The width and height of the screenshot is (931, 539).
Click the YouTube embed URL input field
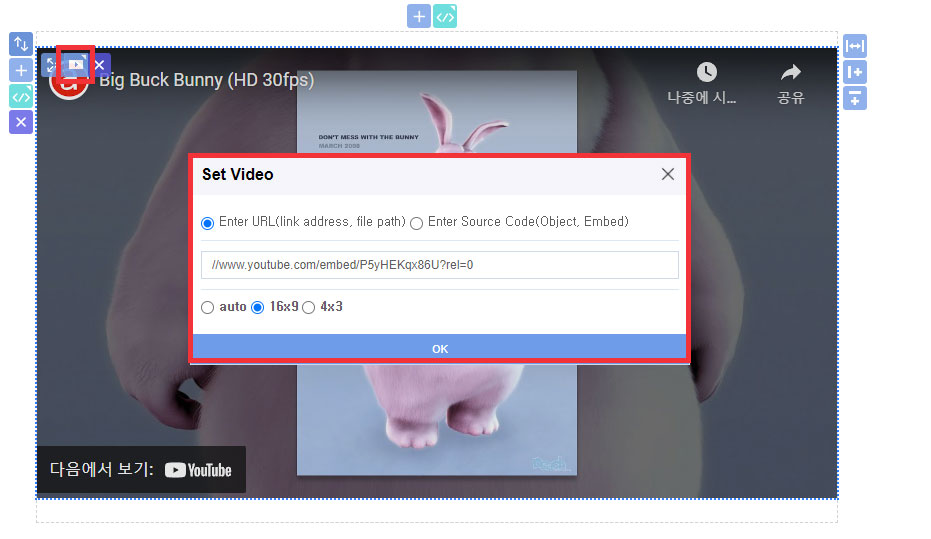(x=439, y=265)
